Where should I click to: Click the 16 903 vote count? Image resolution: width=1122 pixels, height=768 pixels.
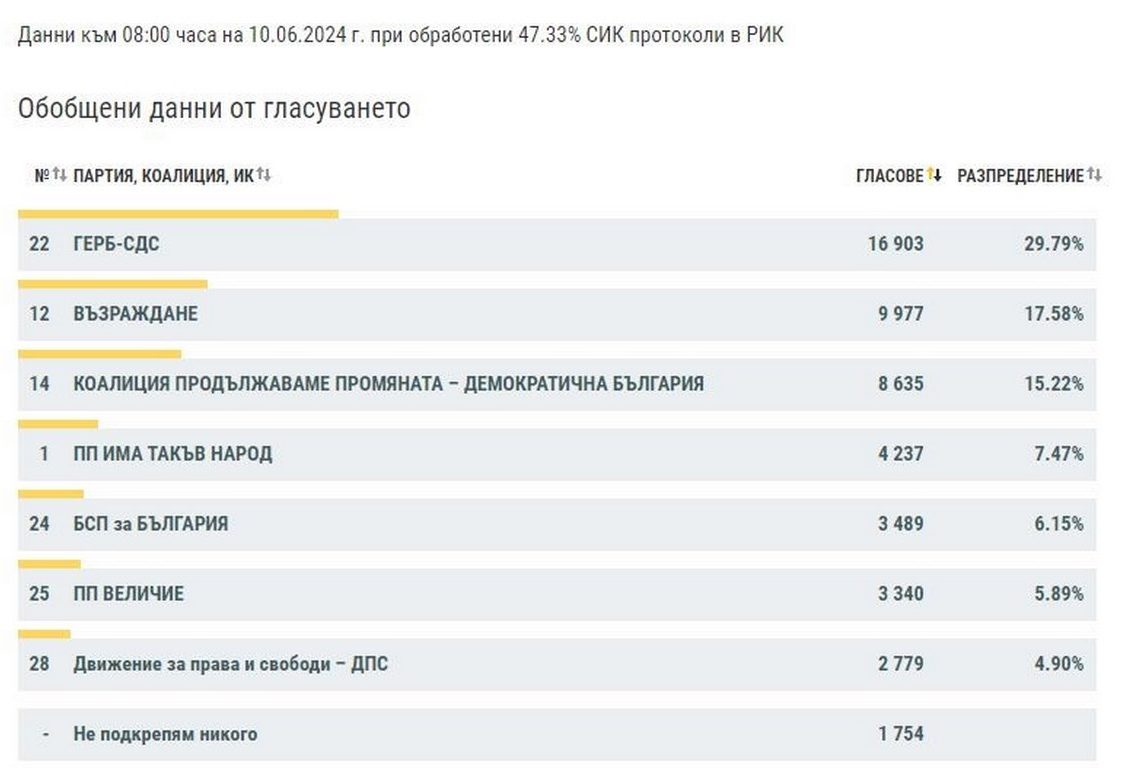(x=895, y=244)
